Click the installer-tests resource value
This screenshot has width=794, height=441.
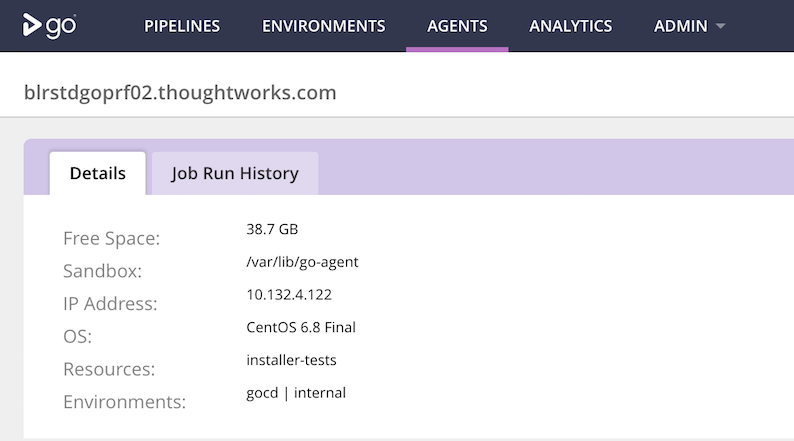[291, 360]
